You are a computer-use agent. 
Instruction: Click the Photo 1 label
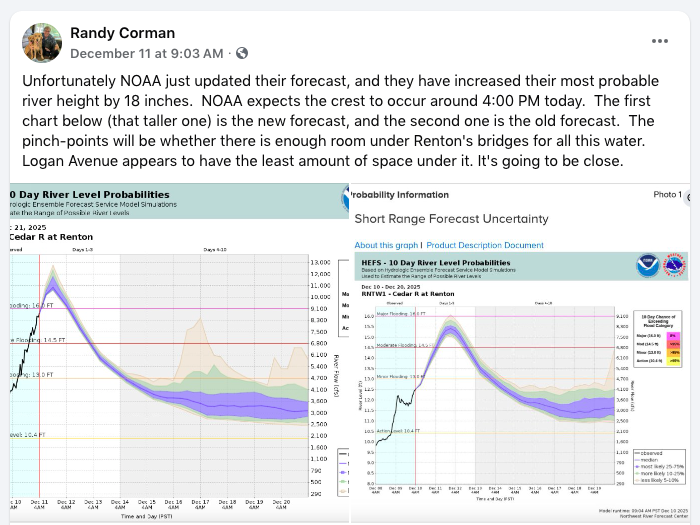tap(666, 194)
